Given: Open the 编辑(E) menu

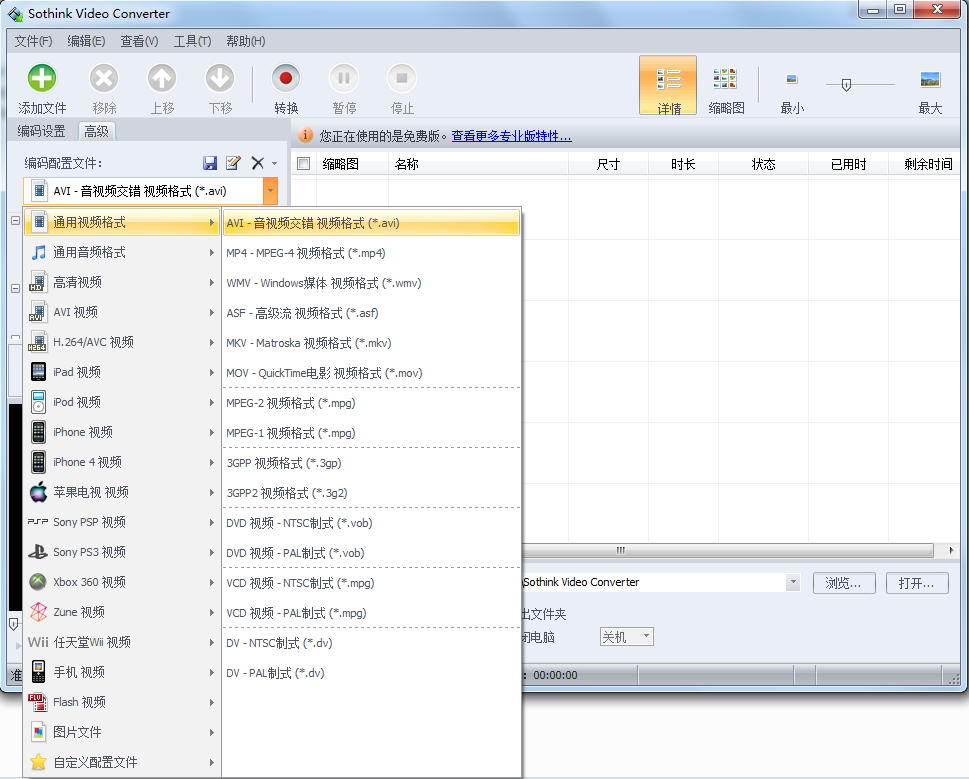Looking at the screenshot, I should [x=86, y=41].
